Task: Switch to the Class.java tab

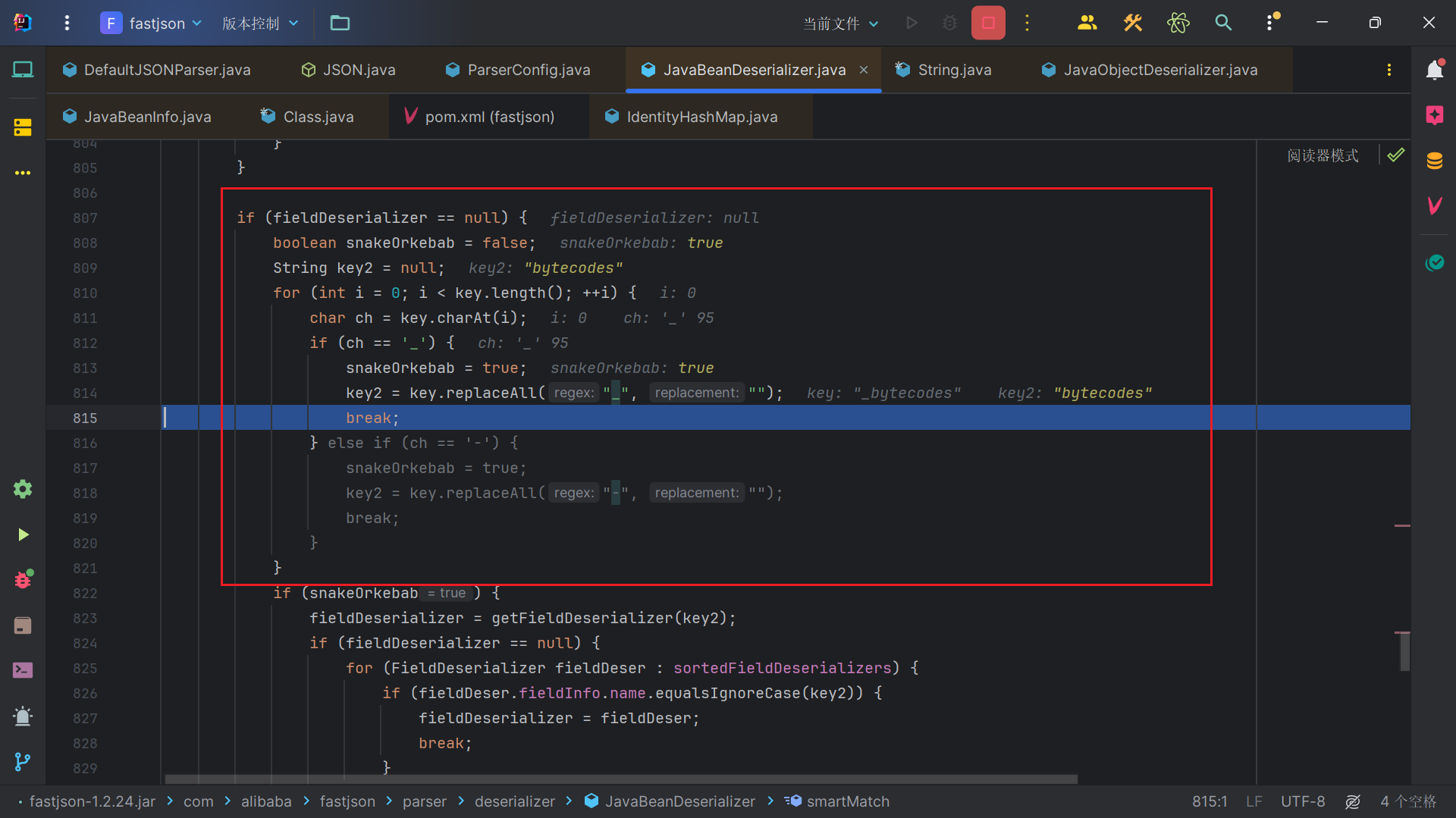Action: pos(307,117)
